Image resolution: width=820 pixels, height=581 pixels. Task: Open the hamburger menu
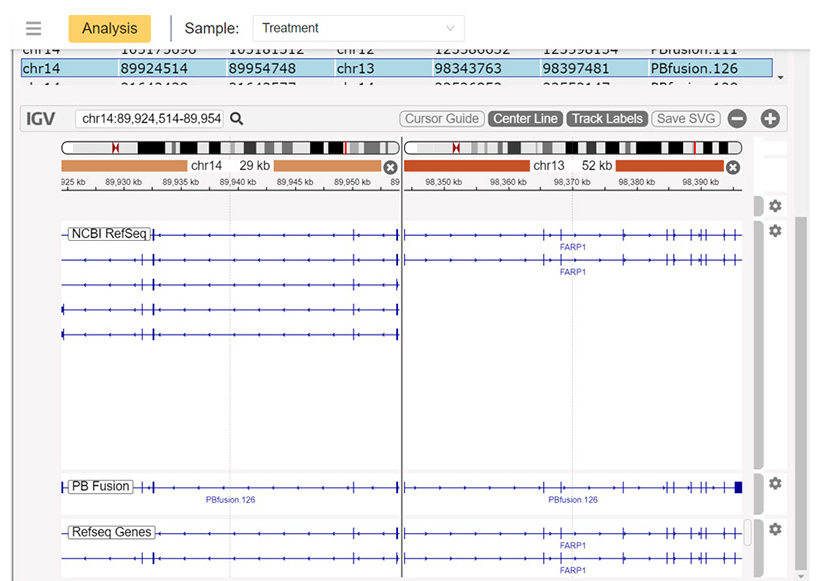pos(34,29)
